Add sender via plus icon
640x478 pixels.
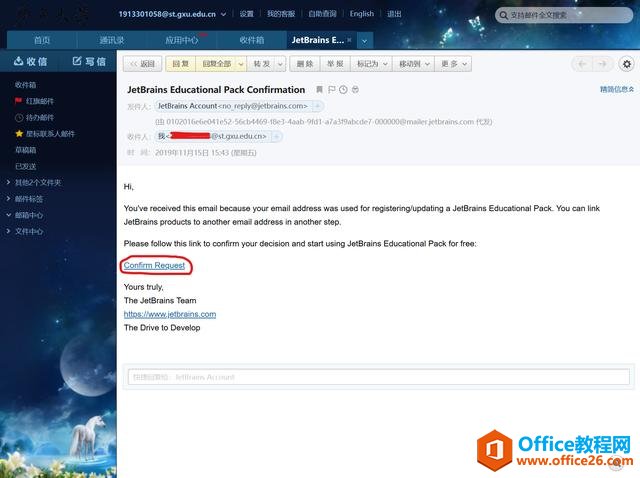click(x=318, y=106)
